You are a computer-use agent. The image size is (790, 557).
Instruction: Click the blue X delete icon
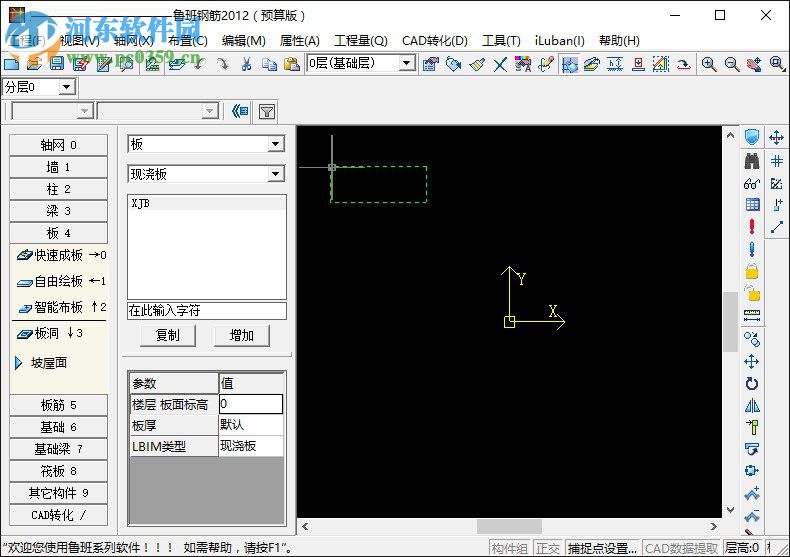click(x=500, y=64)
